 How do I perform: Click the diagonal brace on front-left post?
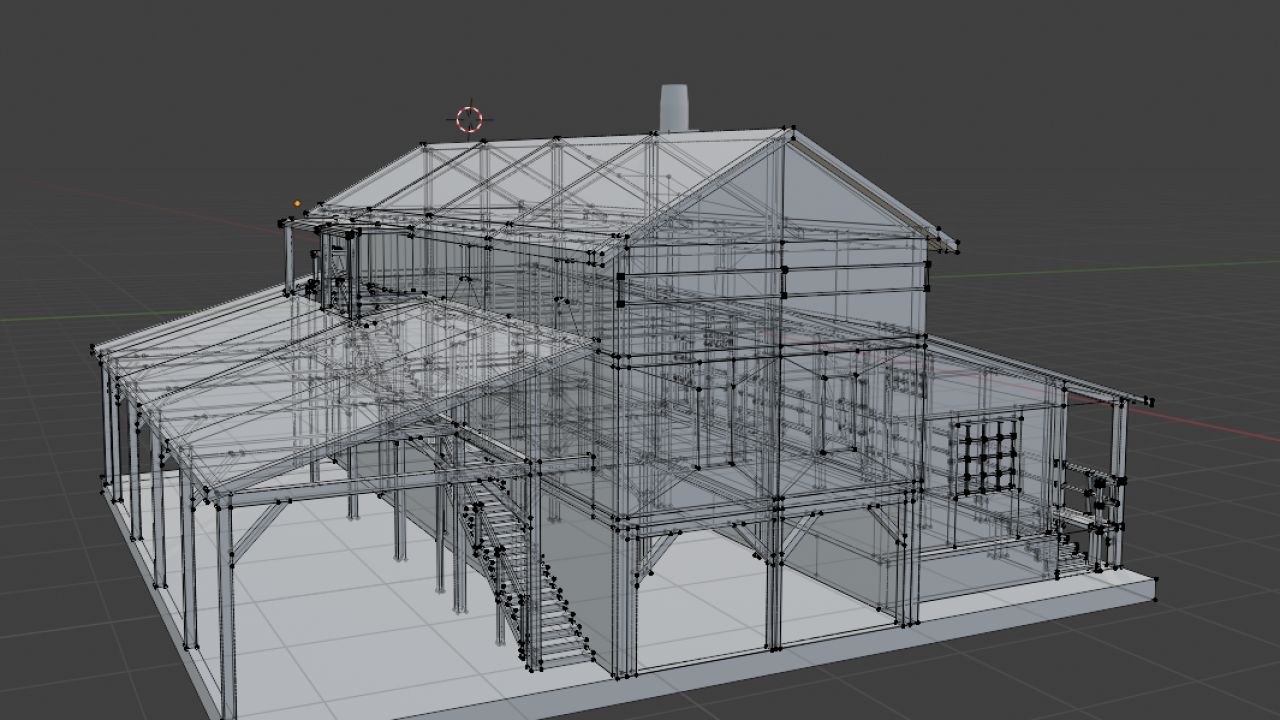pos(257,530)
